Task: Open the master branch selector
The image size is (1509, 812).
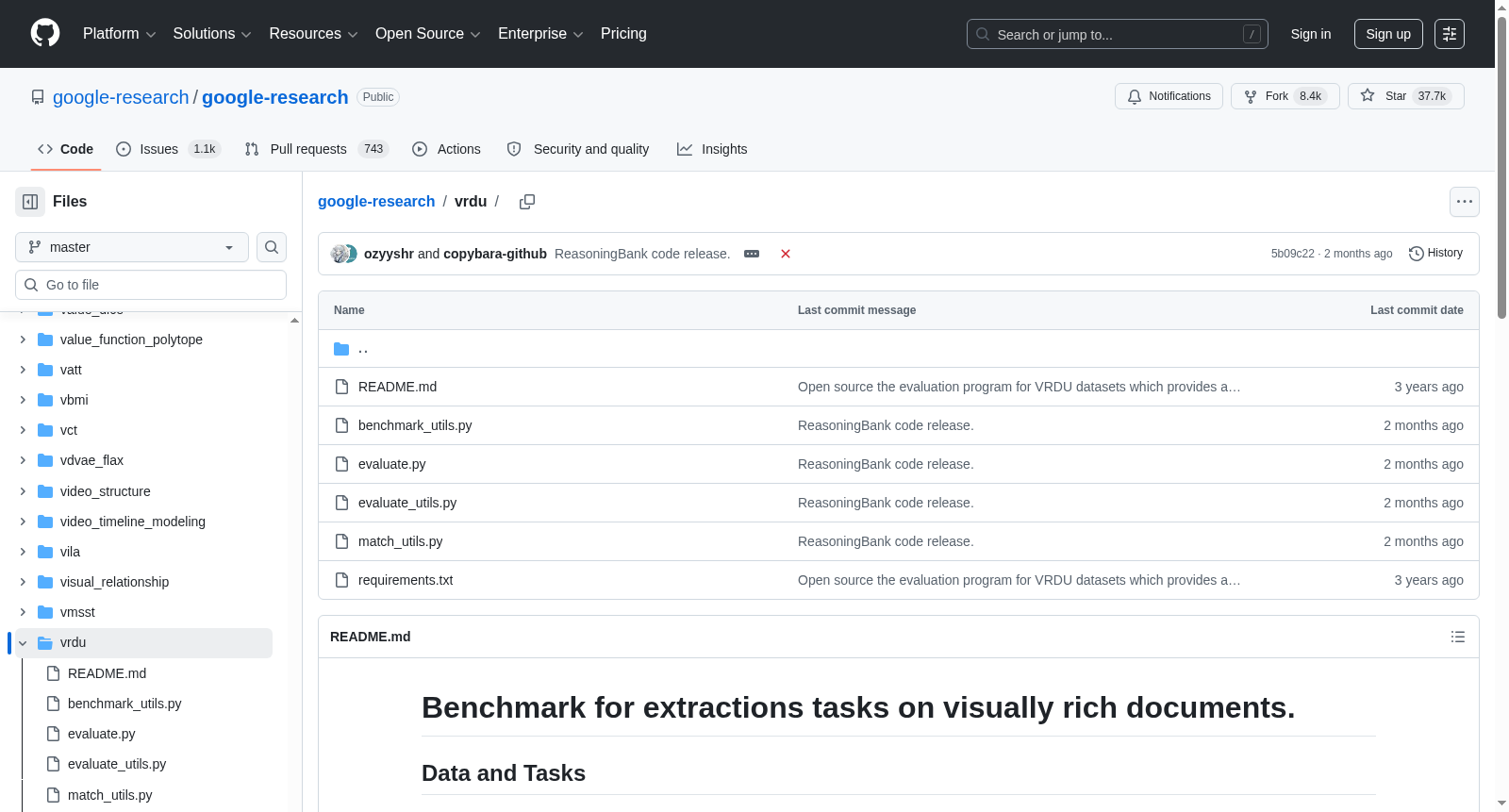Action: pos(132,247)
